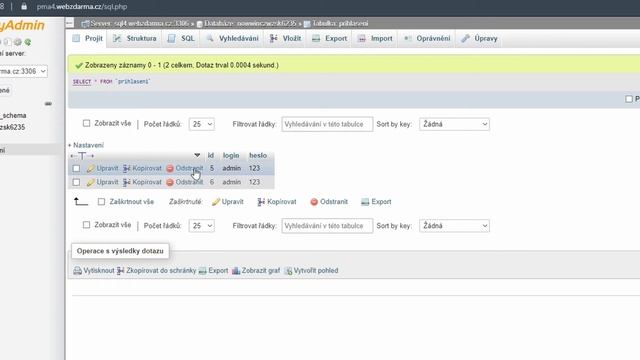Open the Vložit tab
Screen dimensions: 640x360
point(285,38)
